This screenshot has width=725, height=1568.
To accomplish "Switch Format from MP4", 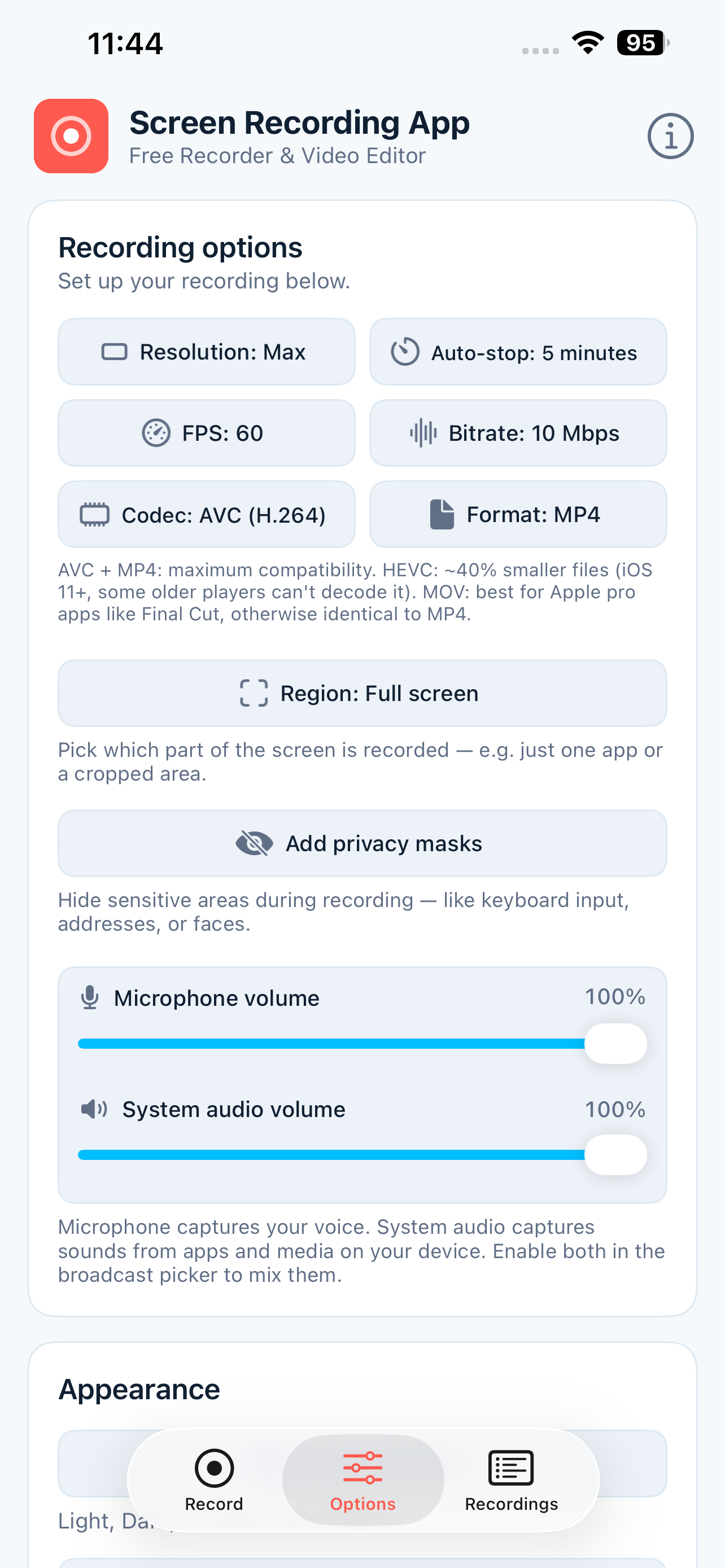I will (518, 514).
